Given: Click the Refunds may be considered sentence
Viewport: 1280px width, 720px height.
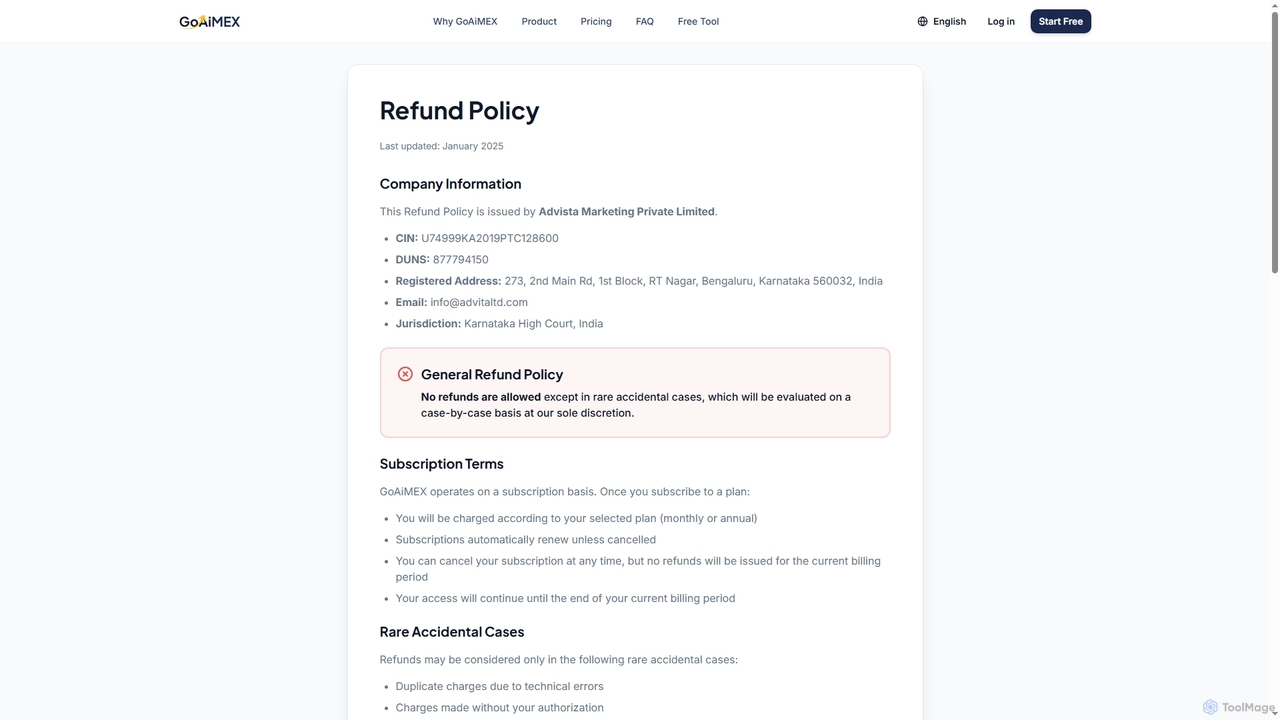Looking at the screenshot, I should pyautogui.click(x=559, y=660).
